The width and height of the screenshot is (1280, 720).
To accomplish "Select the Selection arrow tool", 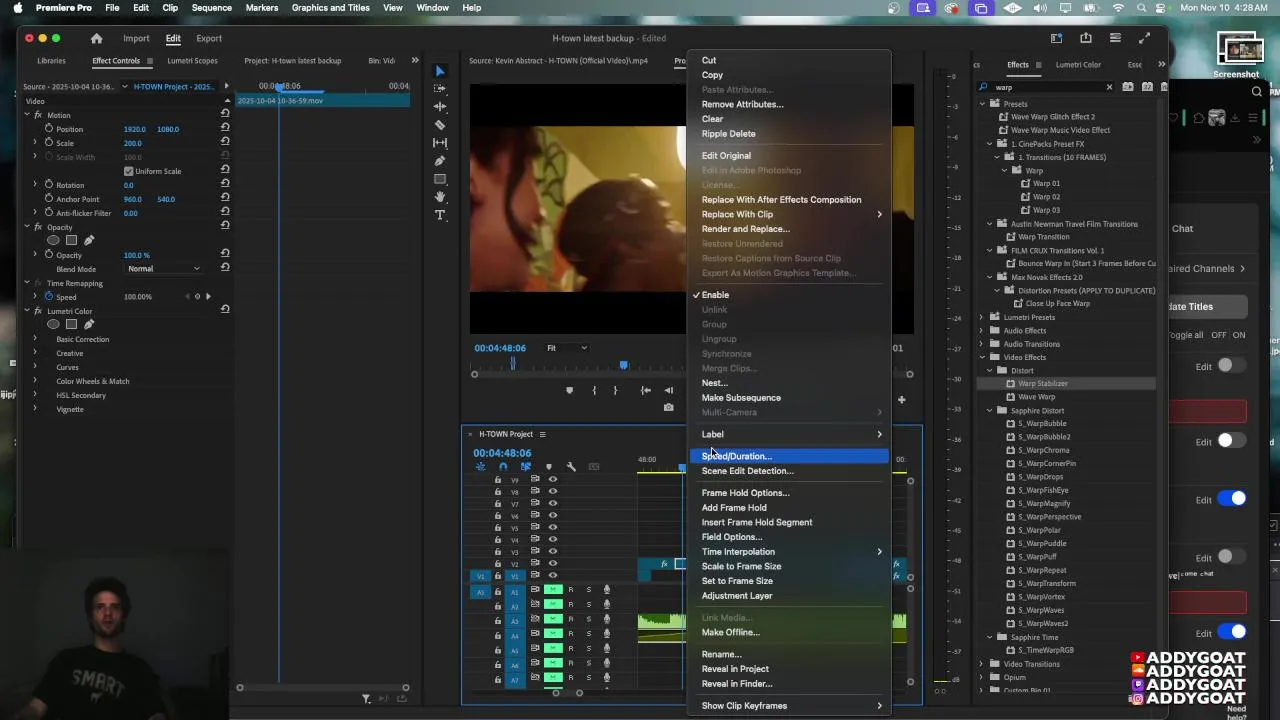I will click(440, 71).
